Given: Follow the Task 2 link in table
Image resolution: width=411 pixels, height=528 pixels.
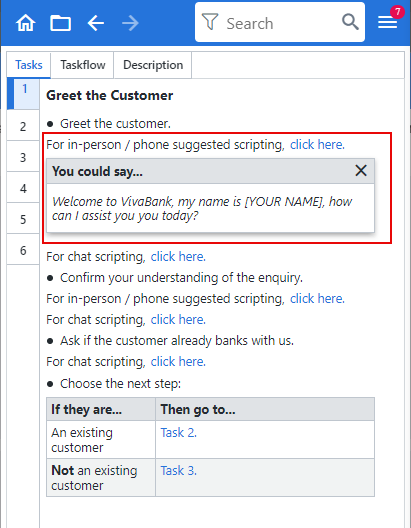Looking at the screenshot, I should coord(179,432).
